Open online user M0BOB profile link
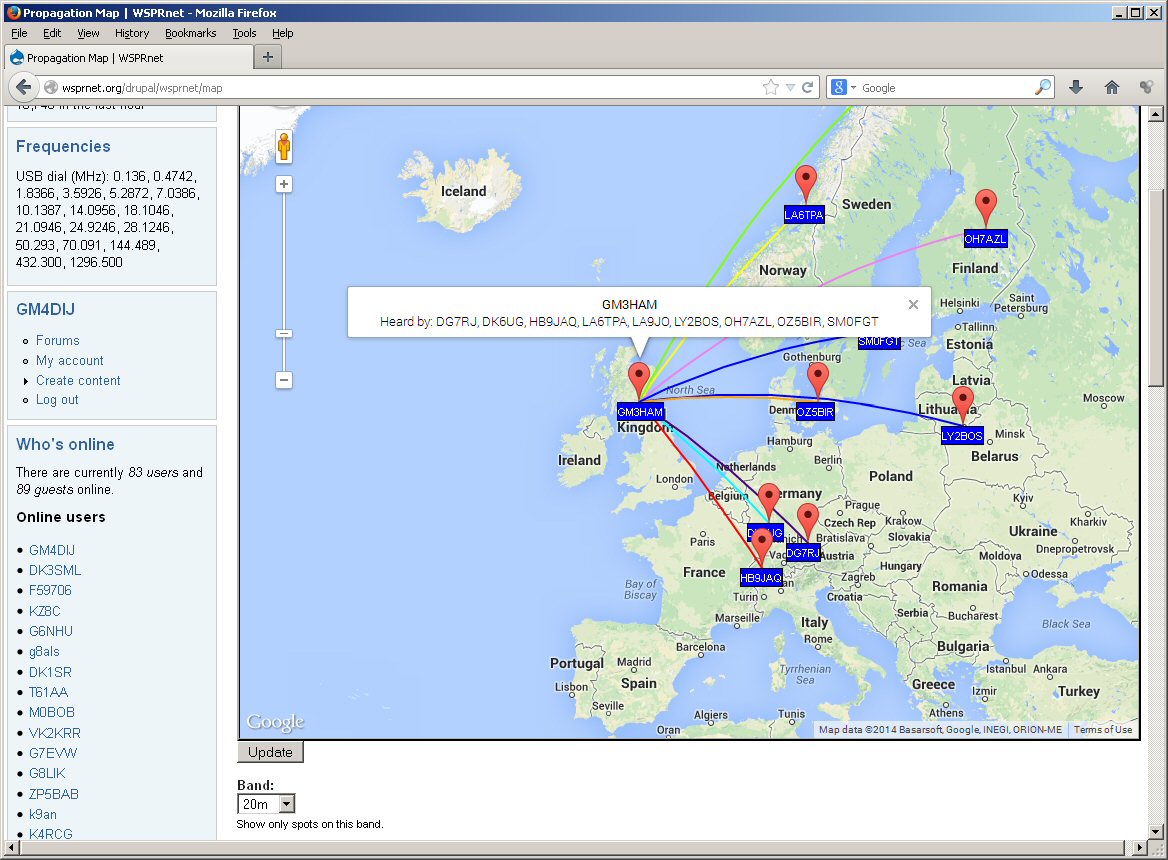This screenshot has height=860, width=1168. pyautogui.click(x=52, y=713)
